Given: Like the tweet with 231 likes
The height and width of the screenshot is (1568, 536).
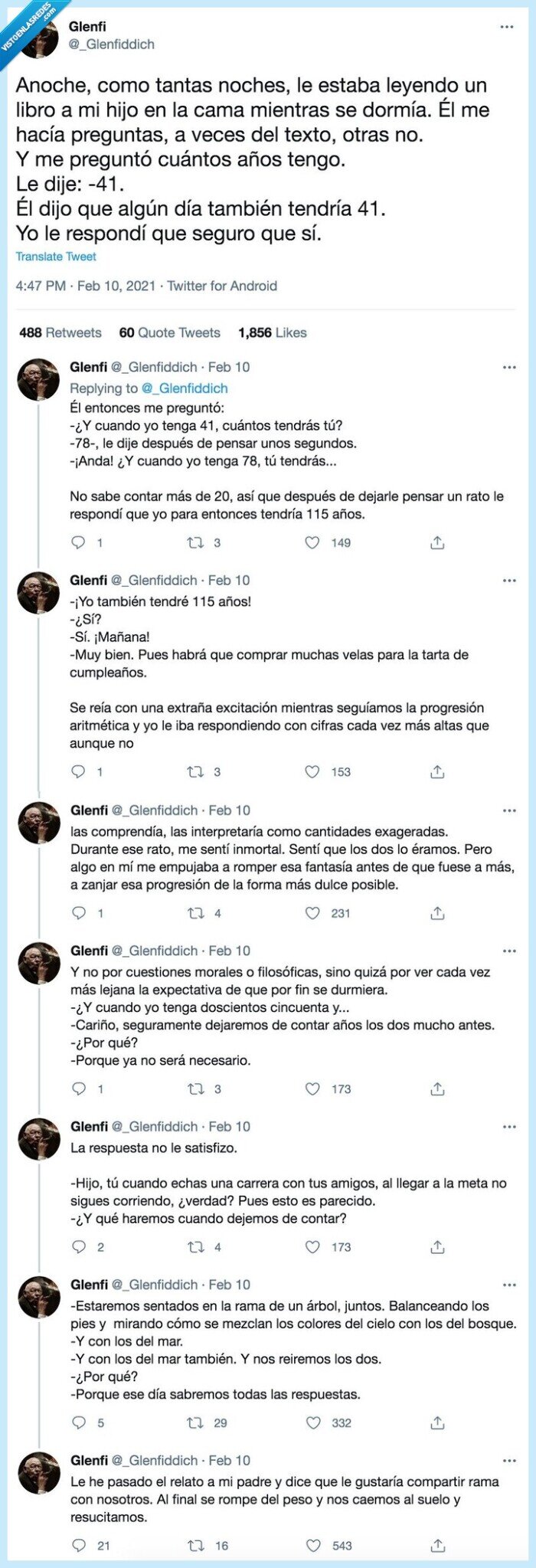Looking at the screenshot, I should click(312, 912).
